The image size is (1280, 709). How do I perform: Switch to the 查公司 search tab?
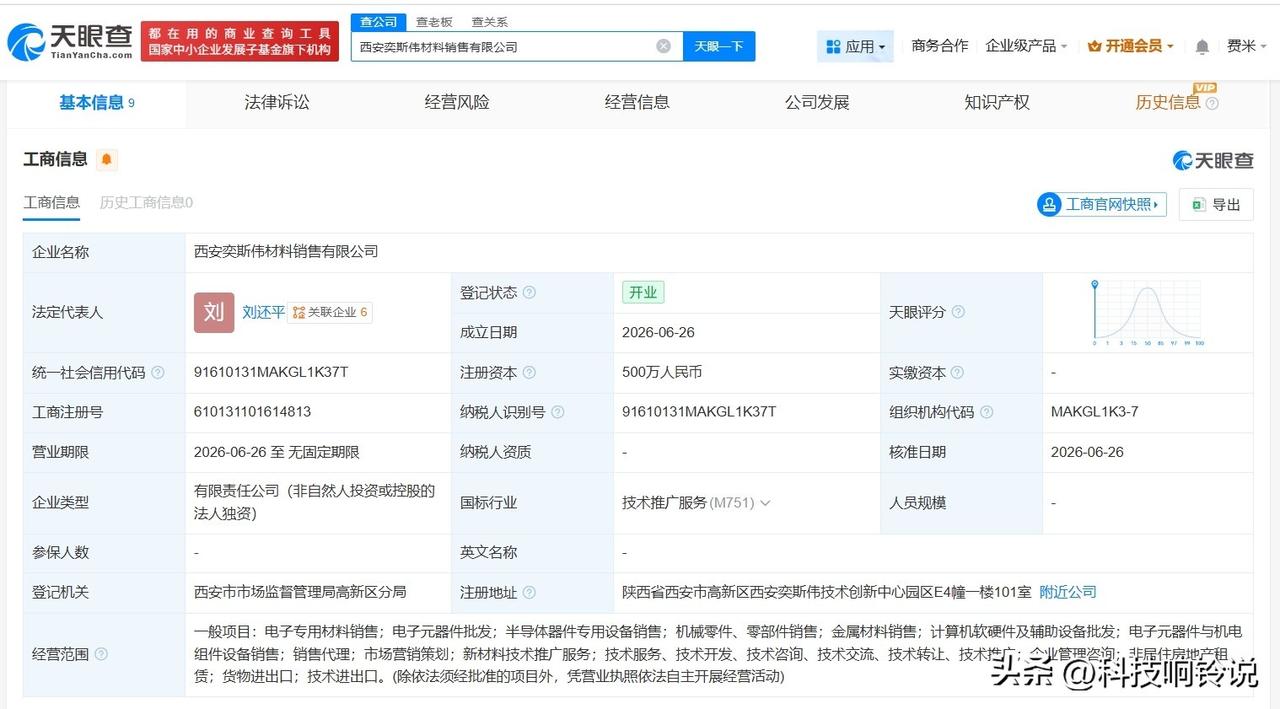(x=378, y=22)
